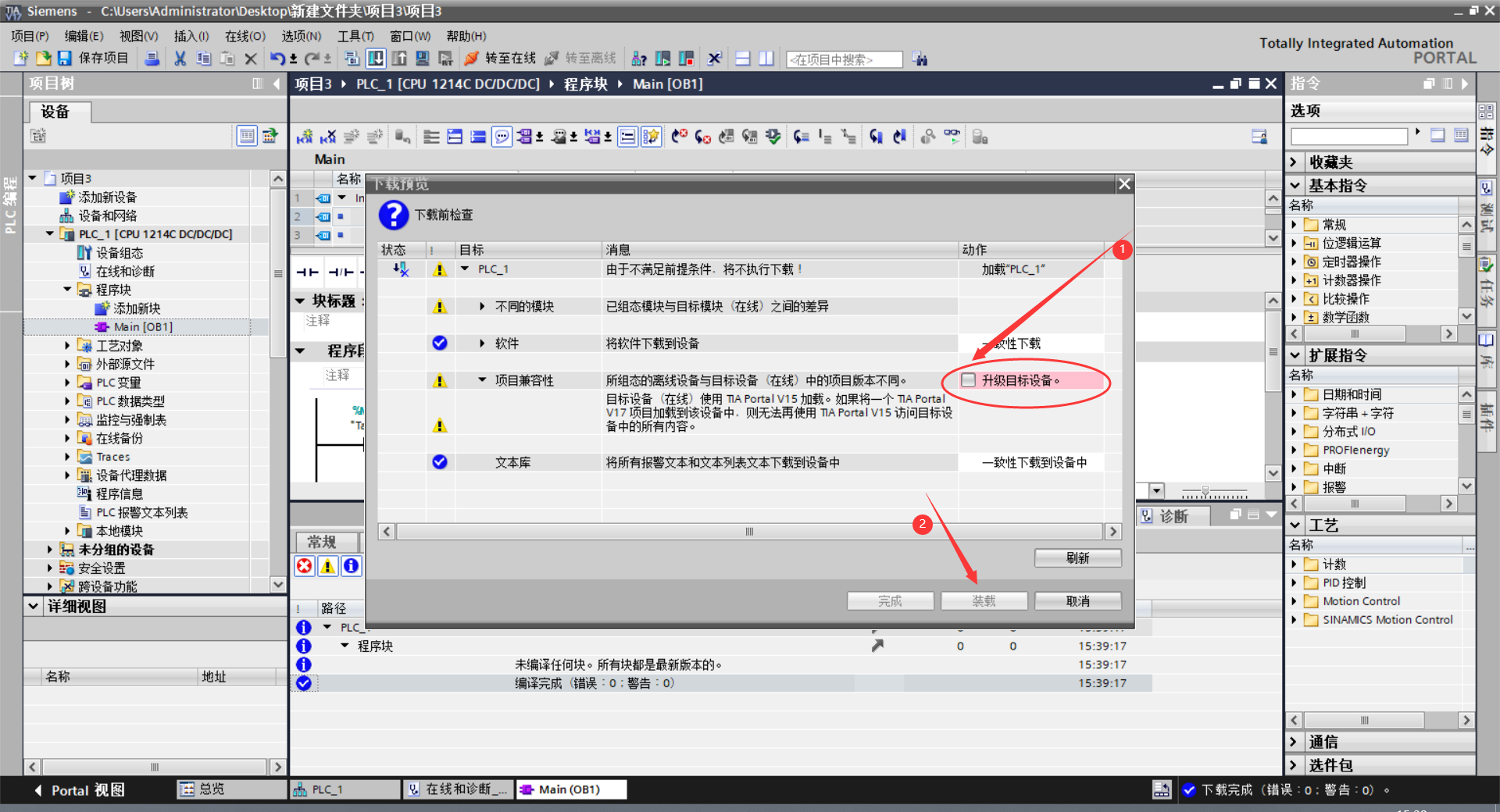Switch to 在线和诊断 taskbar tab
Screen dimensions: 1500x812
pos(458,789)
